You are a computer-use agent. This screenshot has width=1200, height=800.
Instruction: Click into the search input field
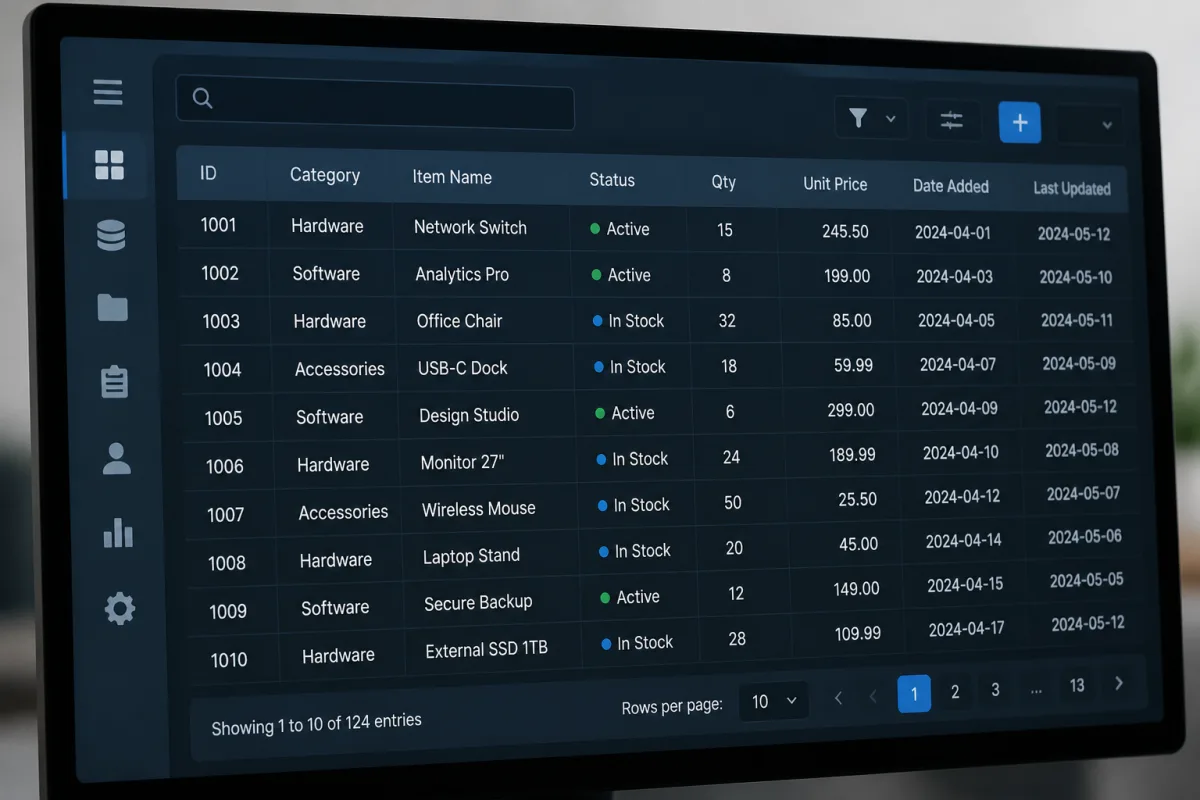point(375,102)
